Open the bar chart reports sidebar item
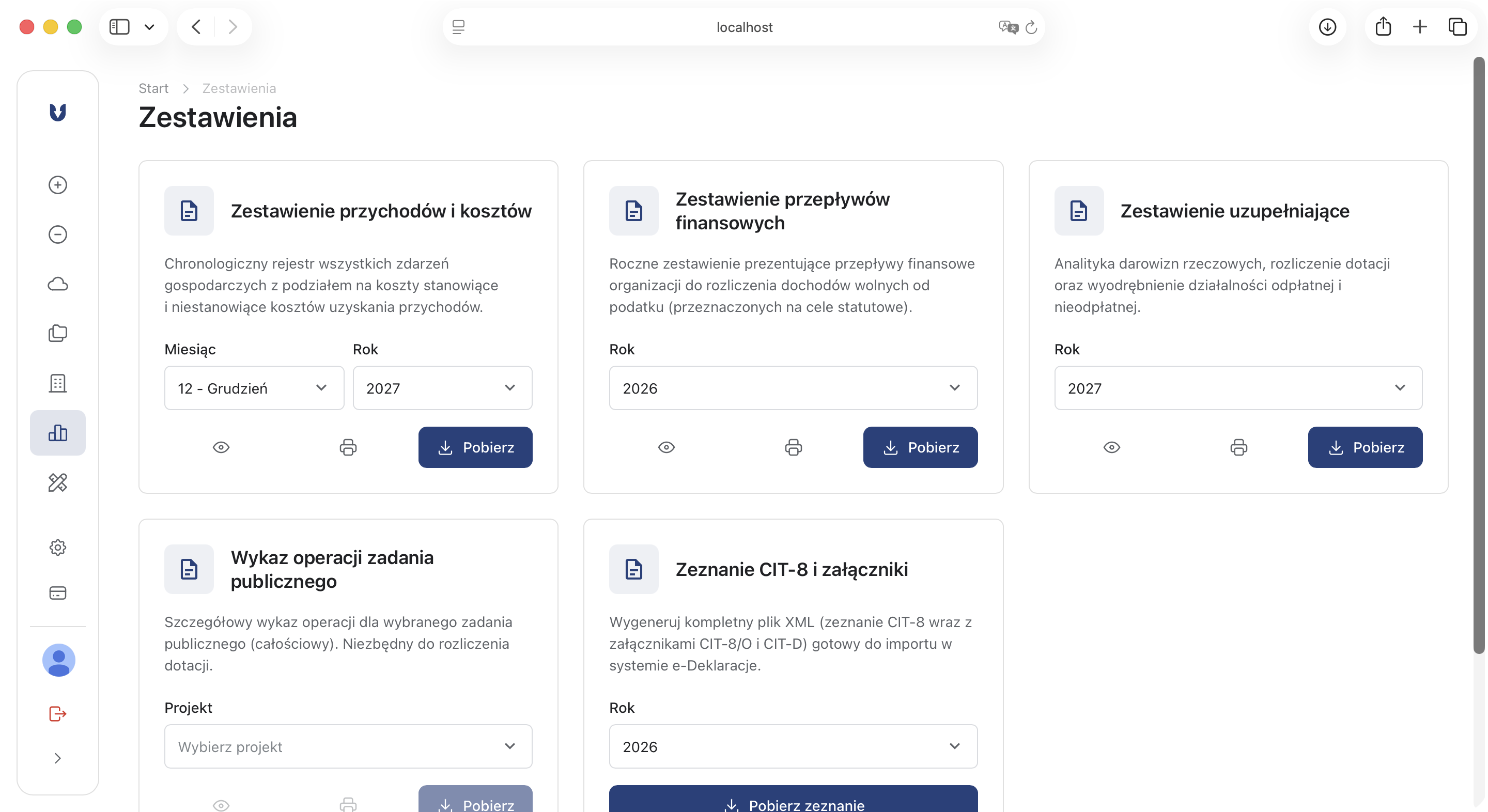The image size is (1488, 812). click(x=58, y=432)
